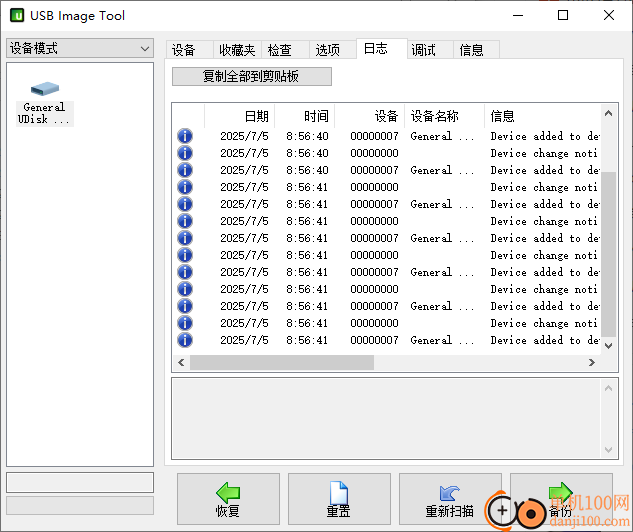
Task: Select date 2025/7/5 in last log row
Action: (244, 340)
